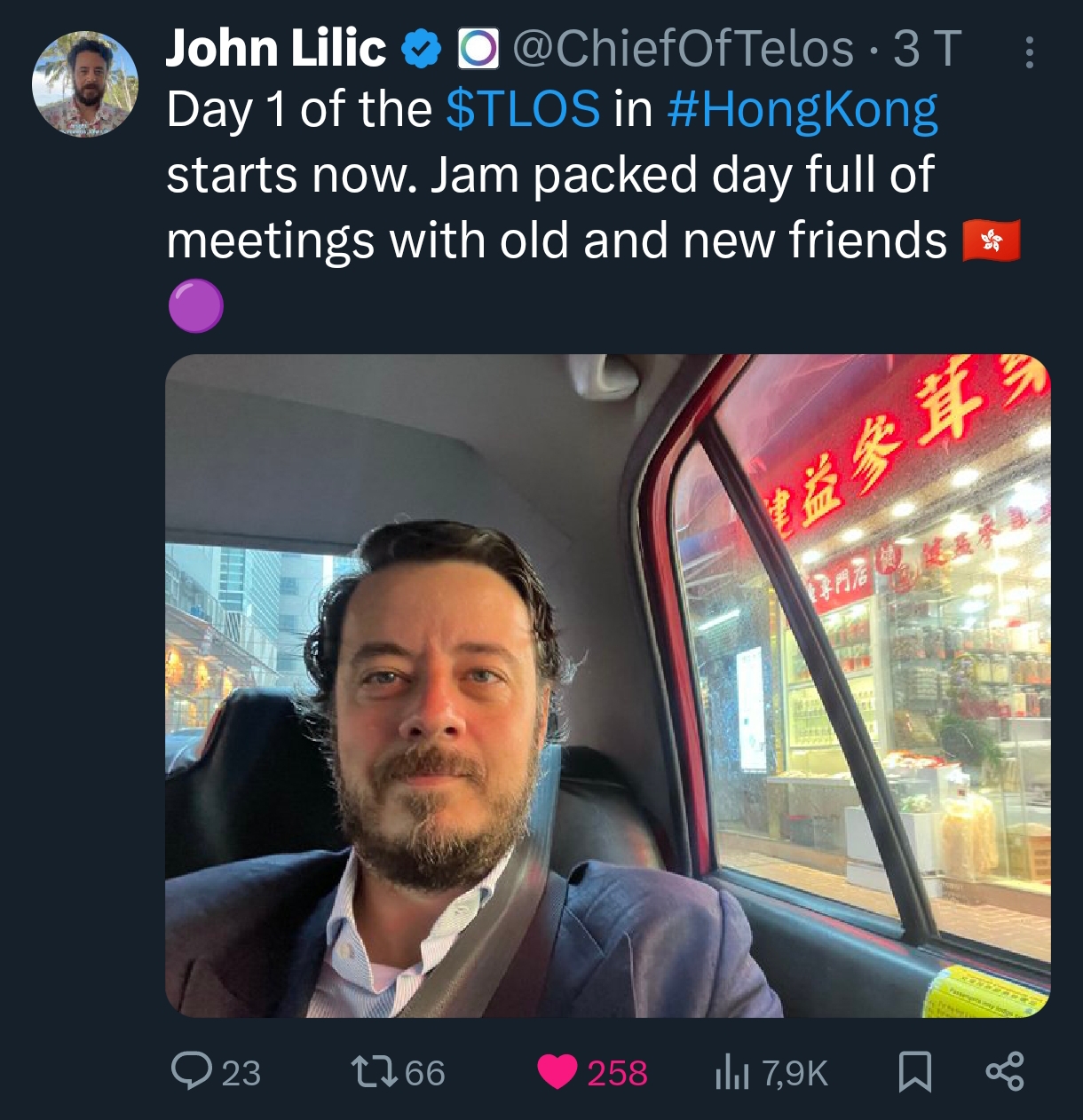View analytics bar chart icon
This screenshot has width=1083, height=1120.
[732, 1073]
